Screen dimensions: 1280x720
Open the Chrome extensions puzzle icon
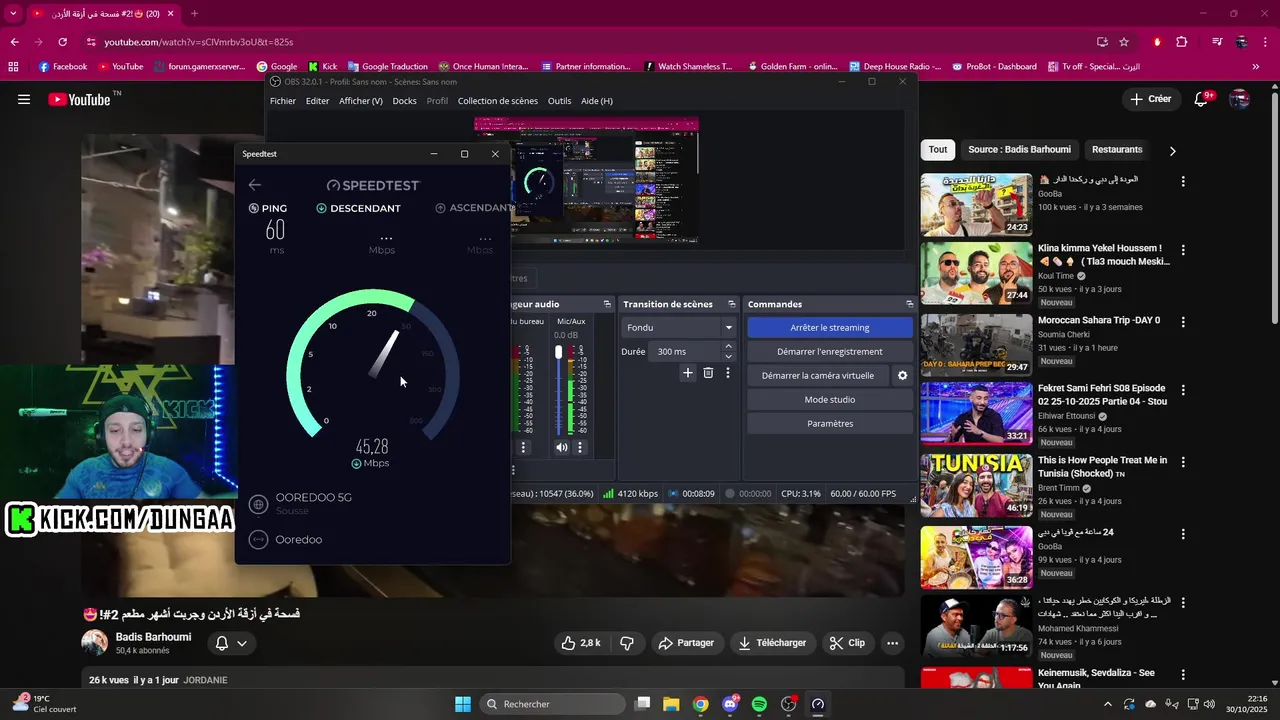[1182, 42]
